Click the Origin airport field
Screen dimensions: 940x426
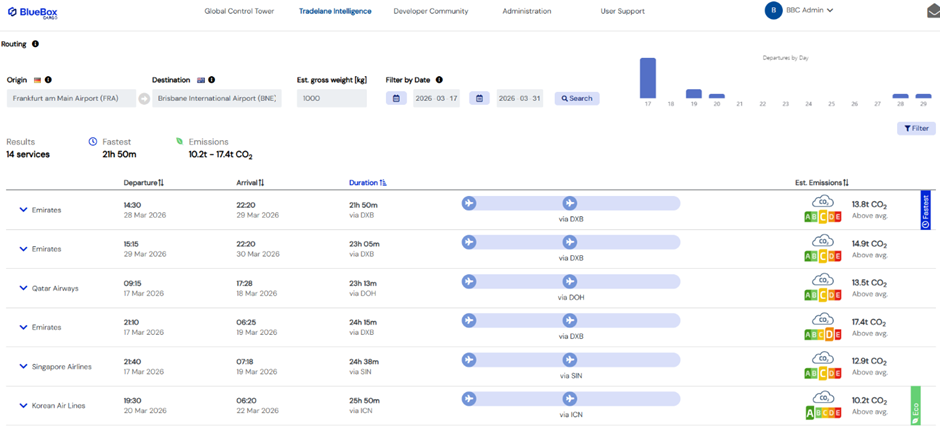coord(71,98)
